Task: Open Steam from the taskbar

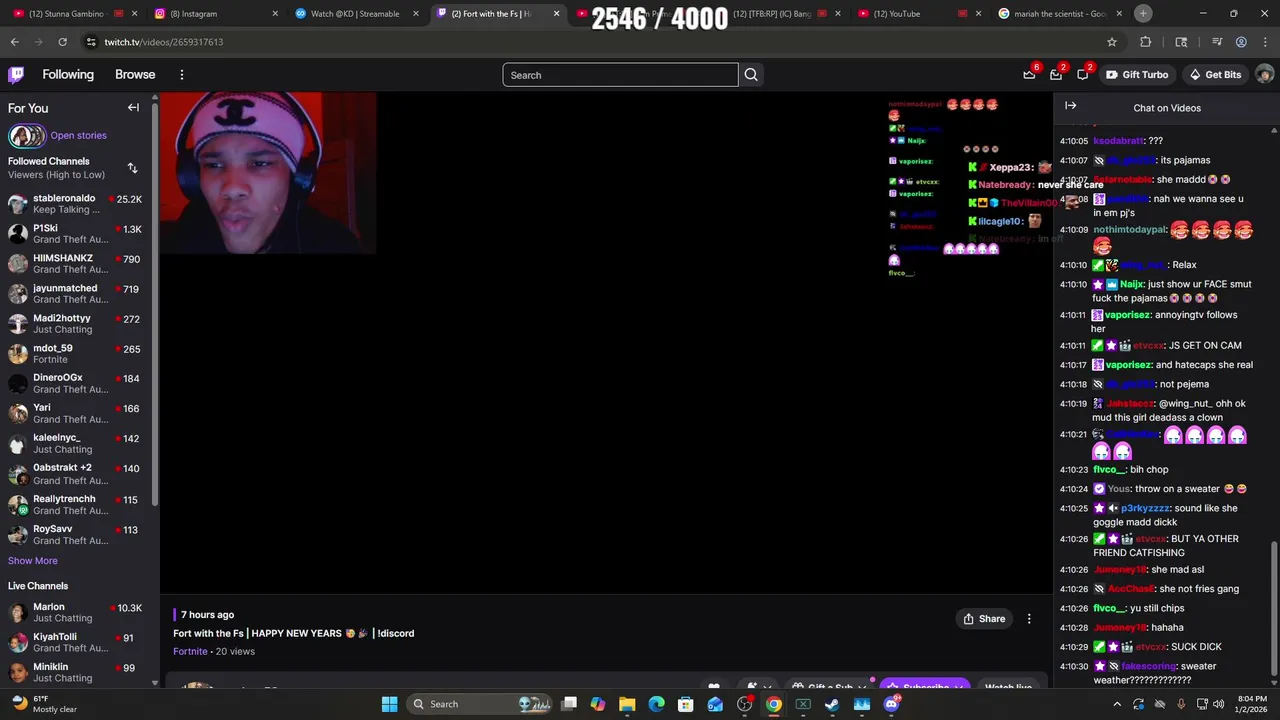Action: (x=832, y=704)
